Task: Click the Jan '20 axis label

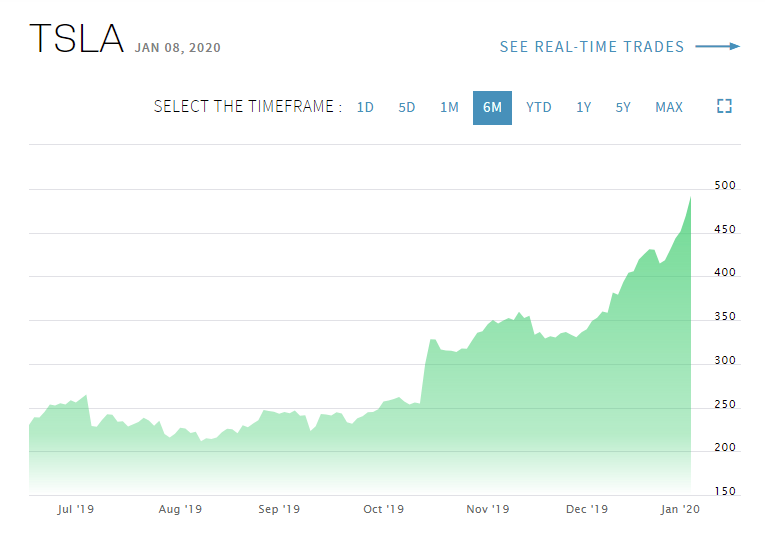Action: click(680, 509)
